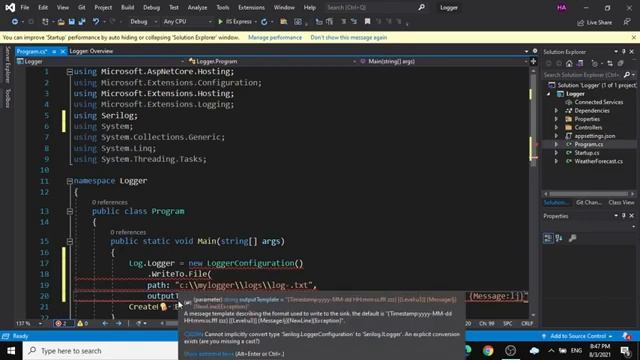Toggle Alphabetical sort in Properties panel
Screen dimensions: 640x360
tap(559, 238)
